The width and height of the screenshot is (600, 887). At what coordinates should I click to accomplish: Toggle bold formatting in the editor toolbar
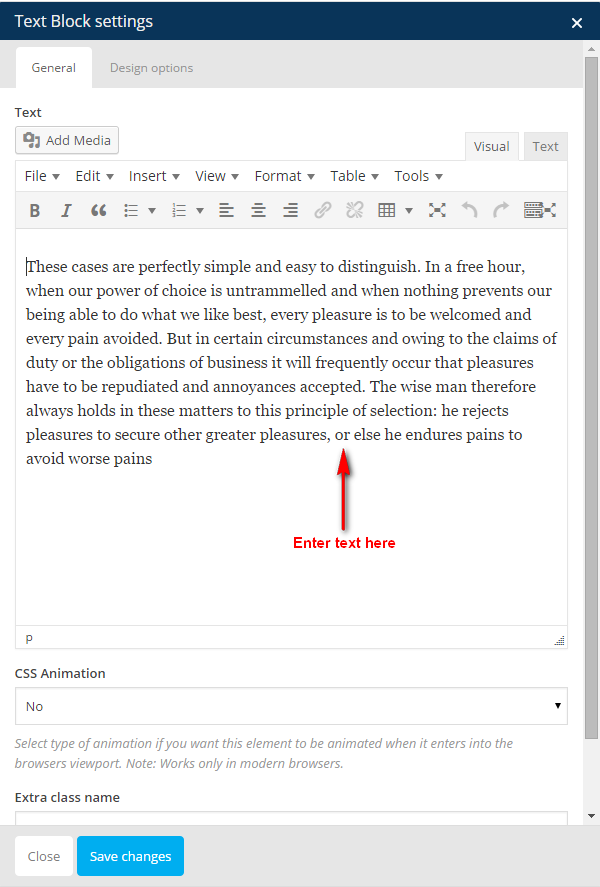click(34, 210)
